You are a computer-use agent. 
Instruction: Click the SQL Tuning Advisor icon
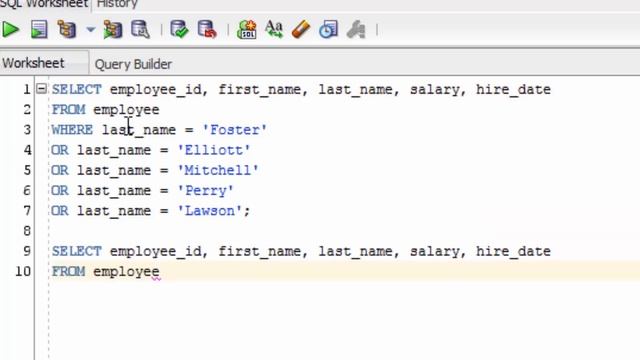pos(140,30)
